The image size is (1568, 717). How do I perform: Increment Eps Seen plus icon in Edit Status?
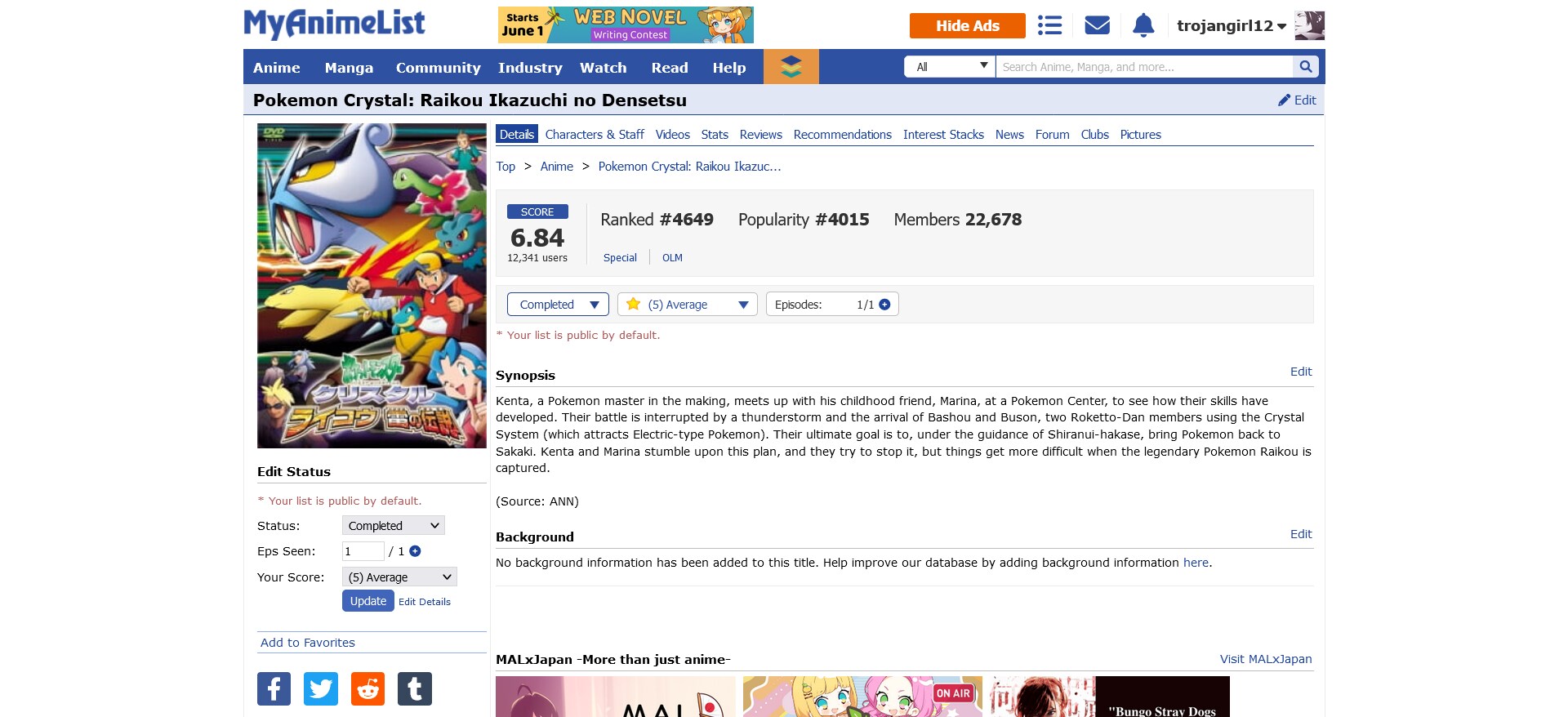[415, 551]
